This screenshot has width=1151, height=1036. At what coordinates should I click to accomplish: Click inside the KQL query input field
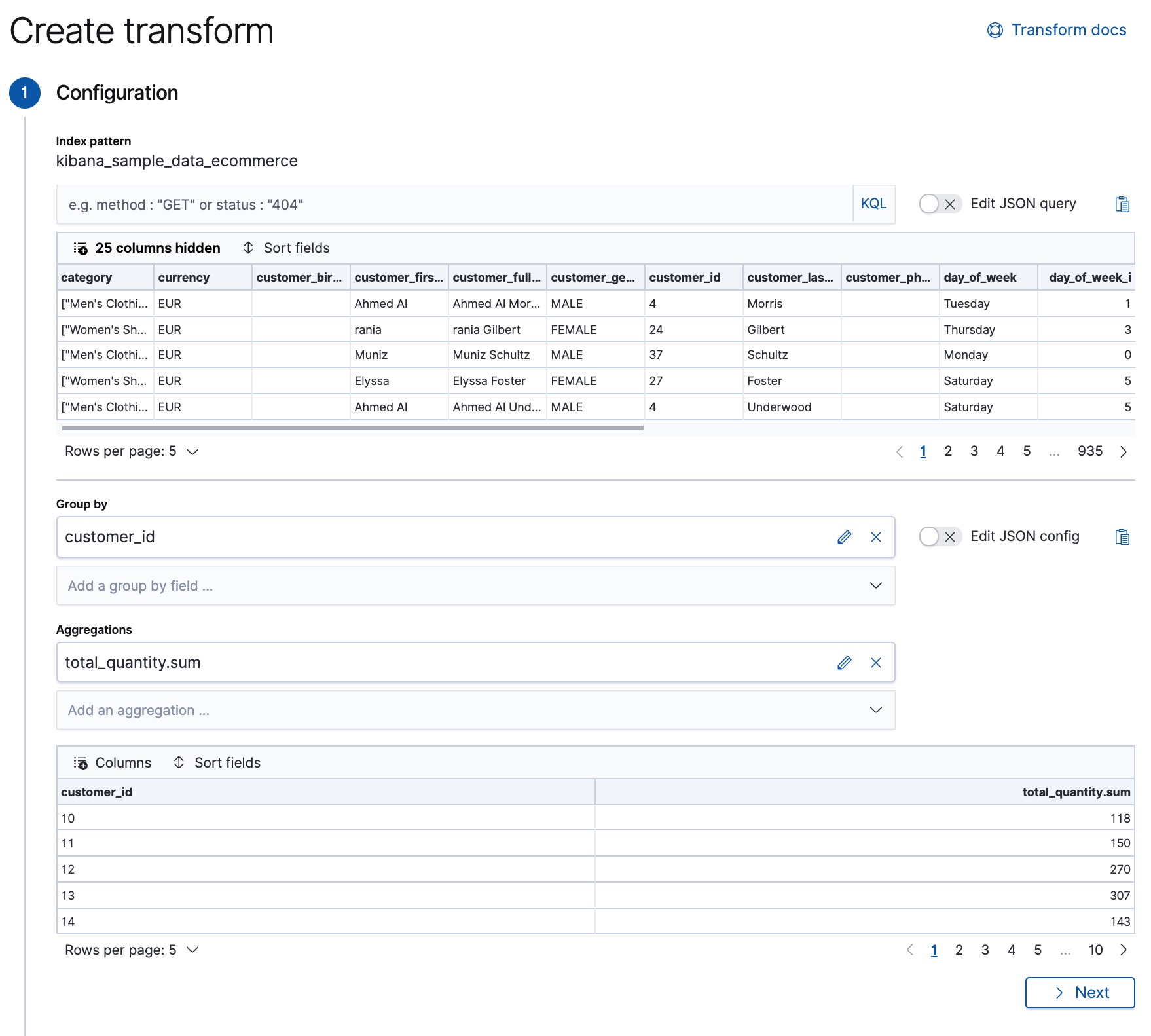click(x=393, y=204)
